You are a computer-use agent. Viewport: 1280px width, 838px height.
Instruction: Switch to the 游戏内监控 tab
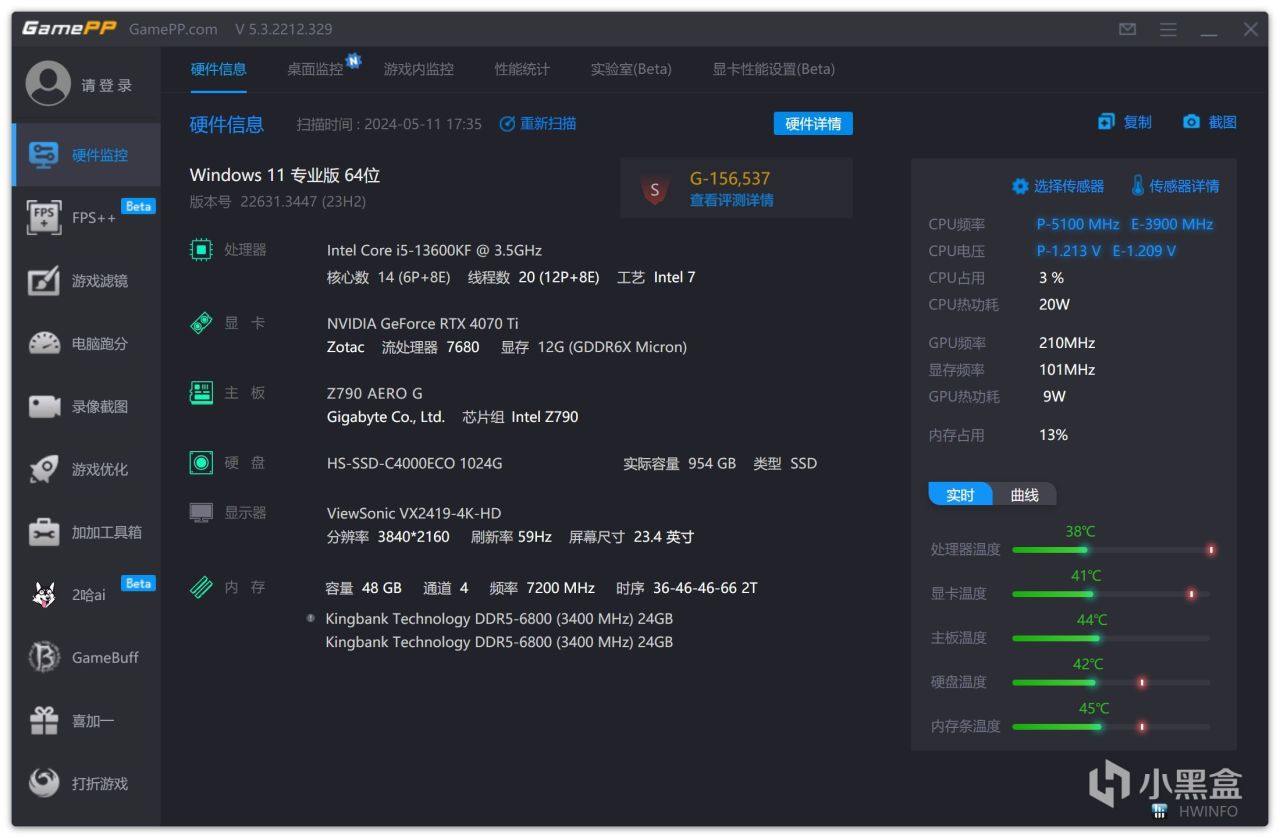point(419,69)
